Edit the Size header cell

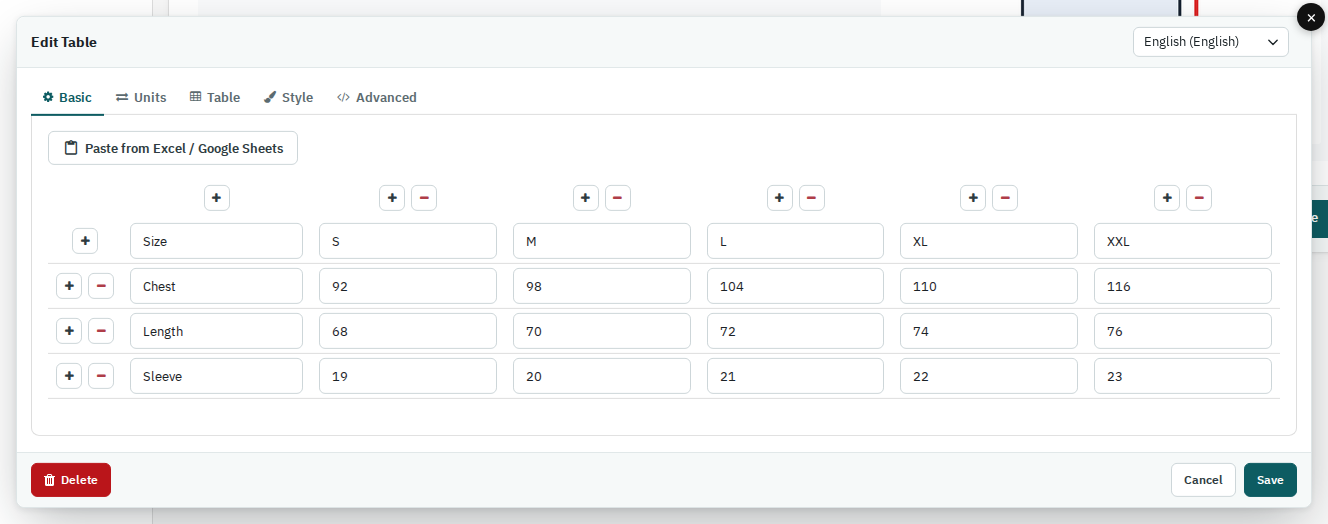click(x=216, y=241)
